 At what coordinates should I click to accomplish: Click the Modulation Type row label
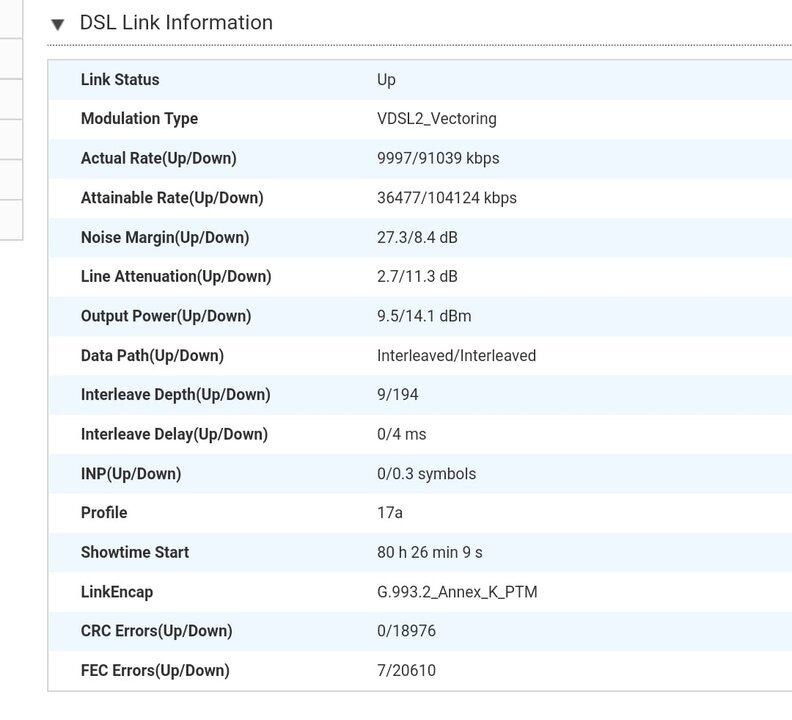139,119
